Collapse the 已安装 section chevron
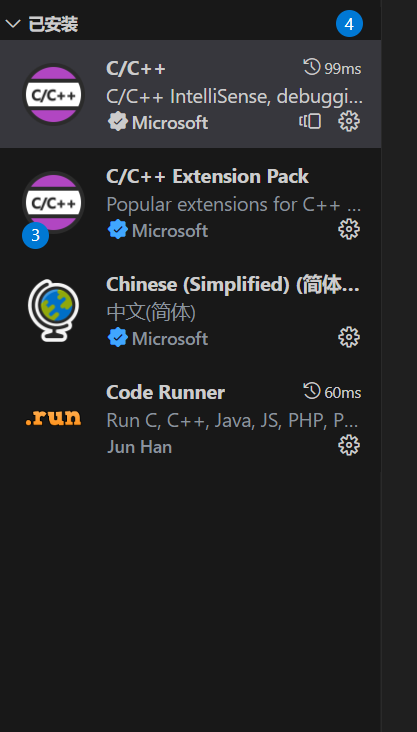 (12, 24)
